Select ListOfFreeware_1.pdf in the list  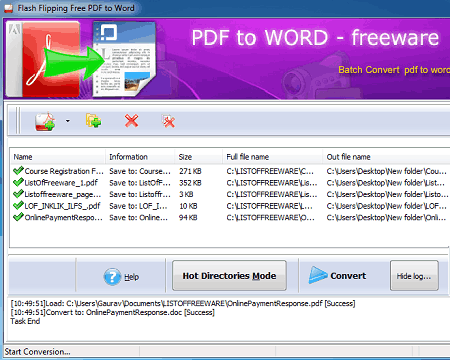coord(230,183)
